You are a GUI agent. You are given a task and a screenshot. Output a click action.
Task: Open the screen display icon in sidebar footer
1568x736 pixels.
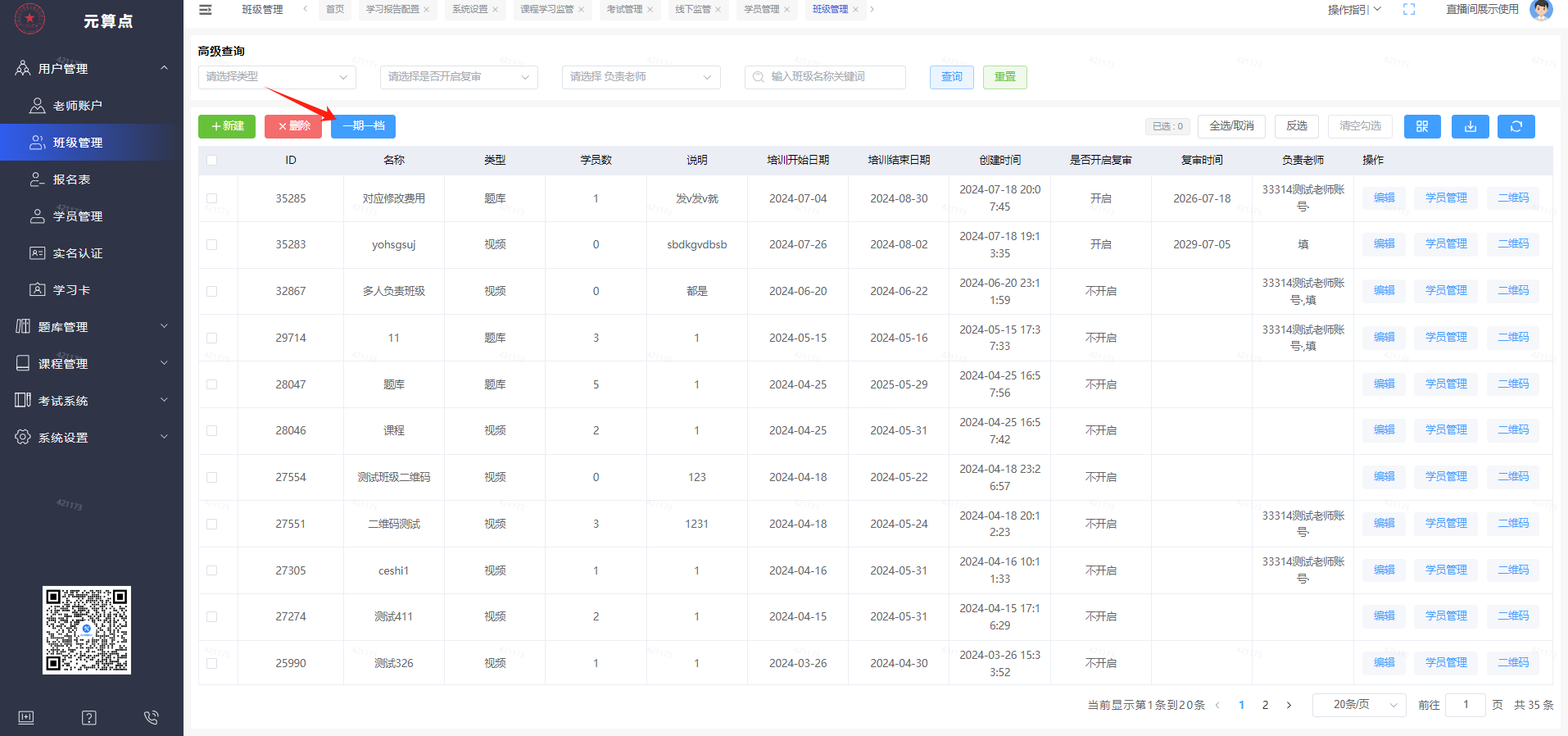[x=26, y=718]
